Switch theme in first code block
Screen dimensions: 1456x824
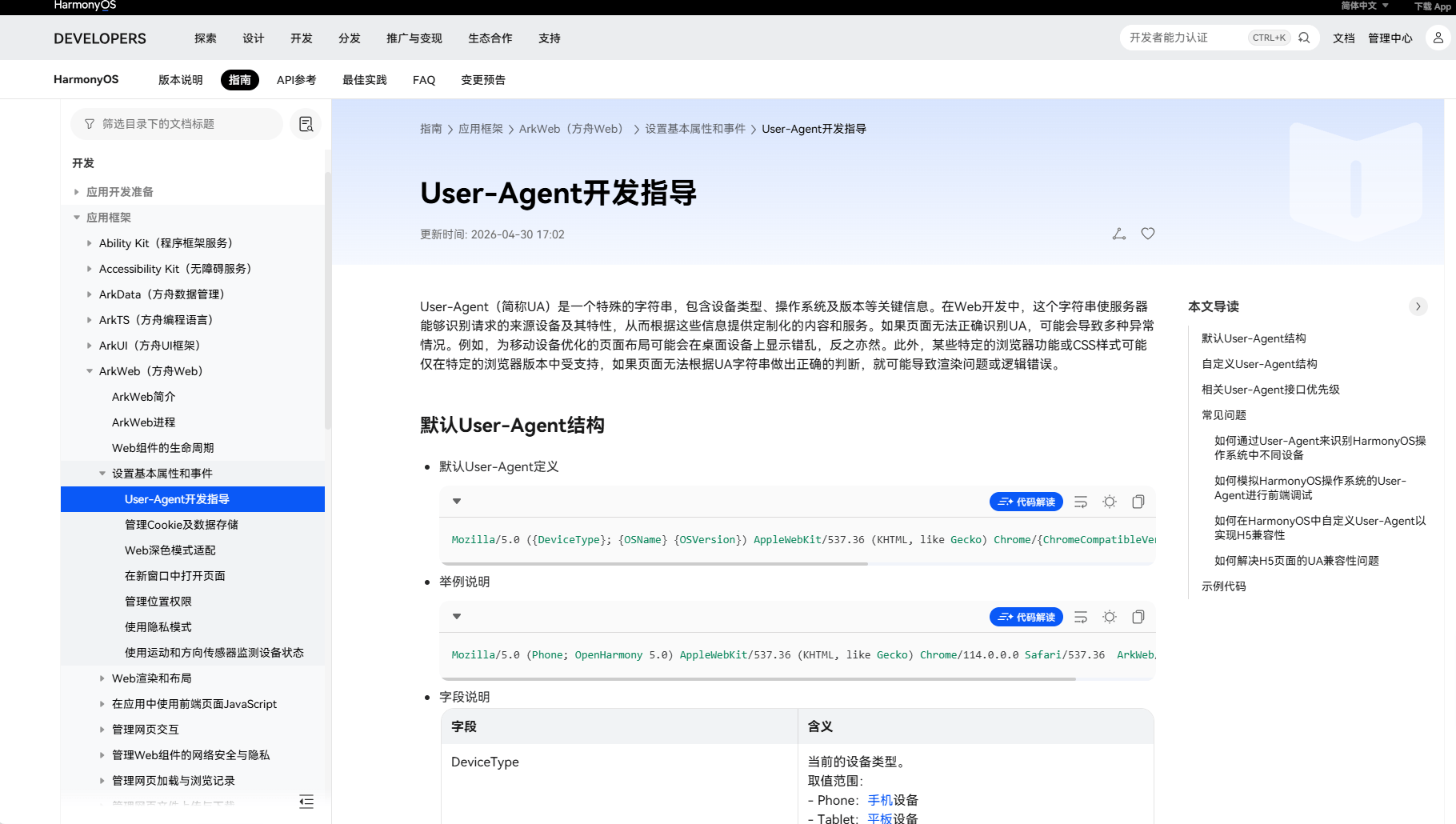point(1110,502)
